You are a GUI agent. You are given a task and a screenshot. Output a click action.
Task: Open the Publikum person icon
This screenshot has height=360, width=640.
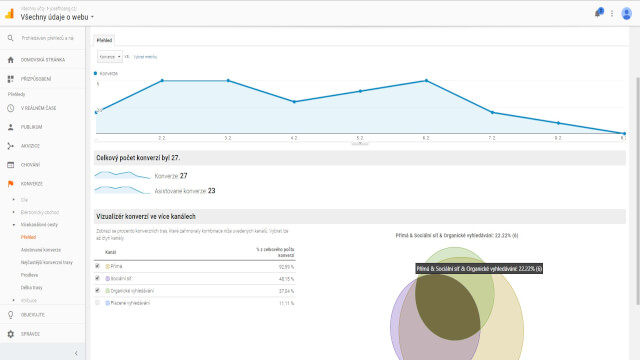tap(11, 127)
